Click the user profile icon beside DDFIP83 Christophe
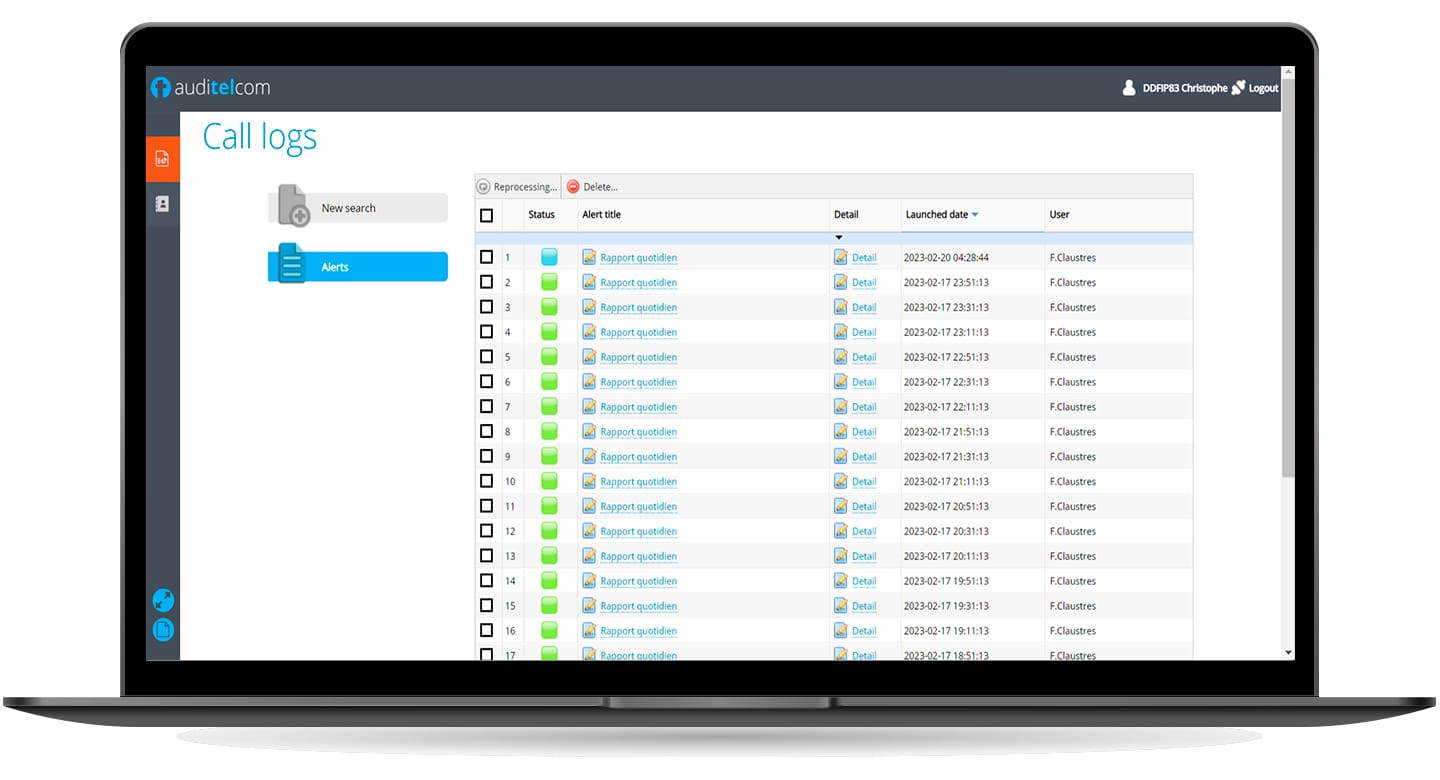1440x780 pixels. (1129, 88)
